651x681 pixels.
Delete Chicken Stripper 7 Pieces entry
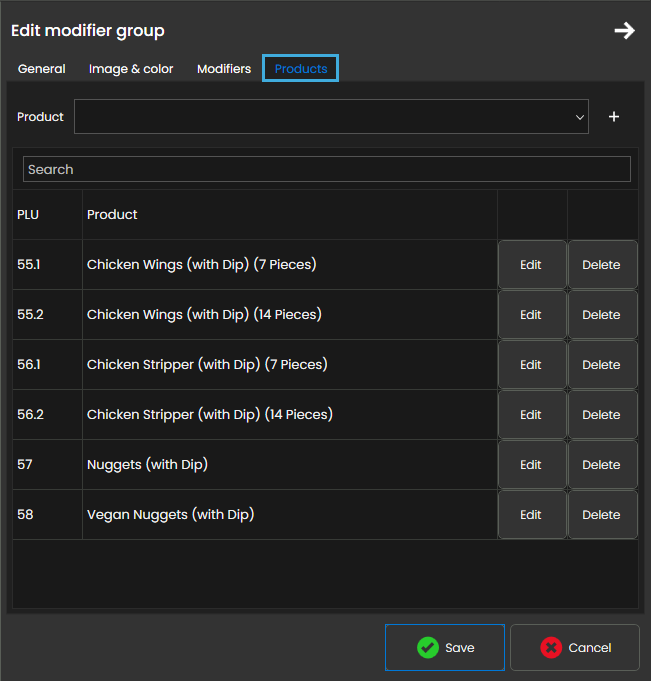(x=601, y=365)
